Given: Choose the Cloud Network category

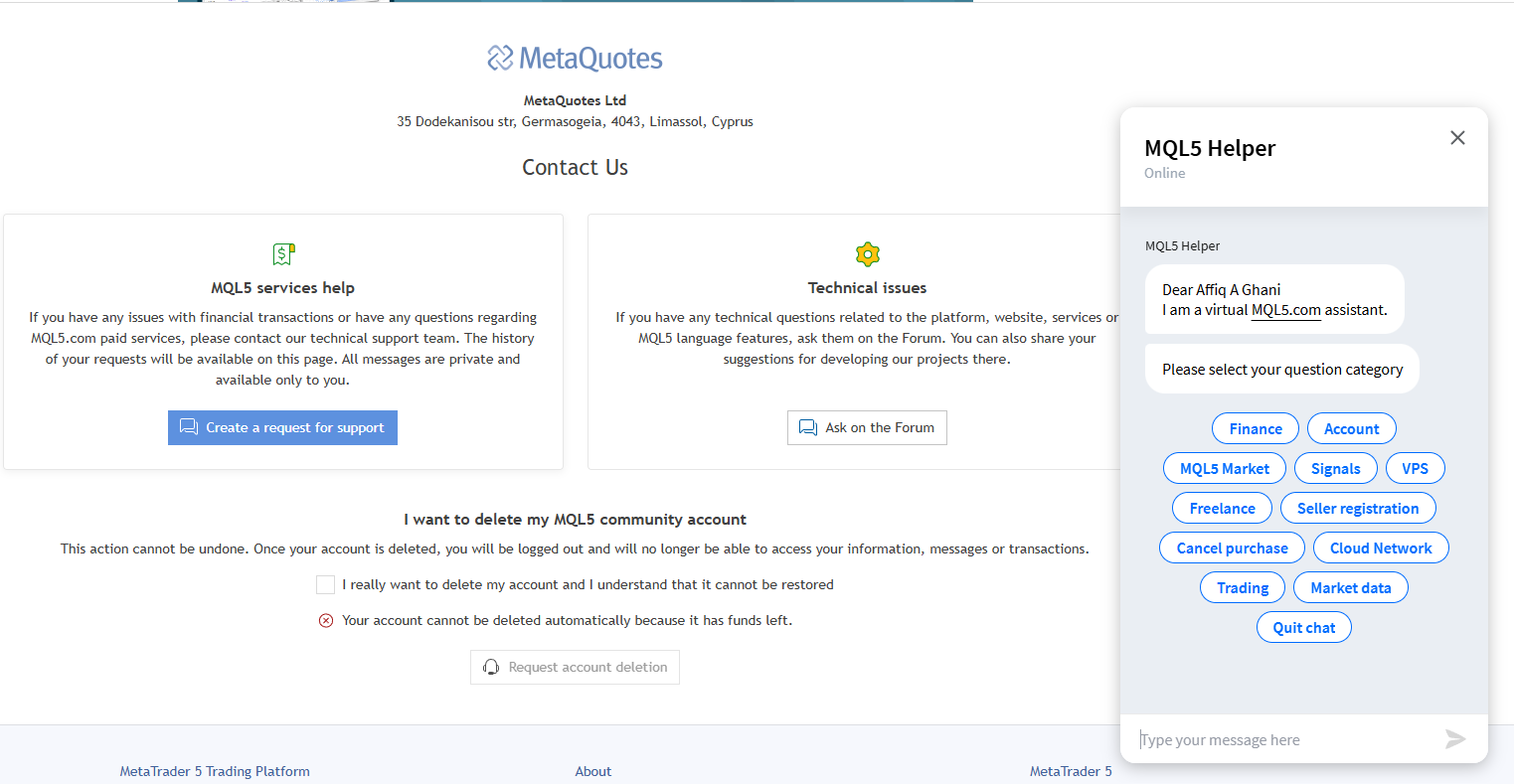Looking at the screenshot, I should (1381, 548).
